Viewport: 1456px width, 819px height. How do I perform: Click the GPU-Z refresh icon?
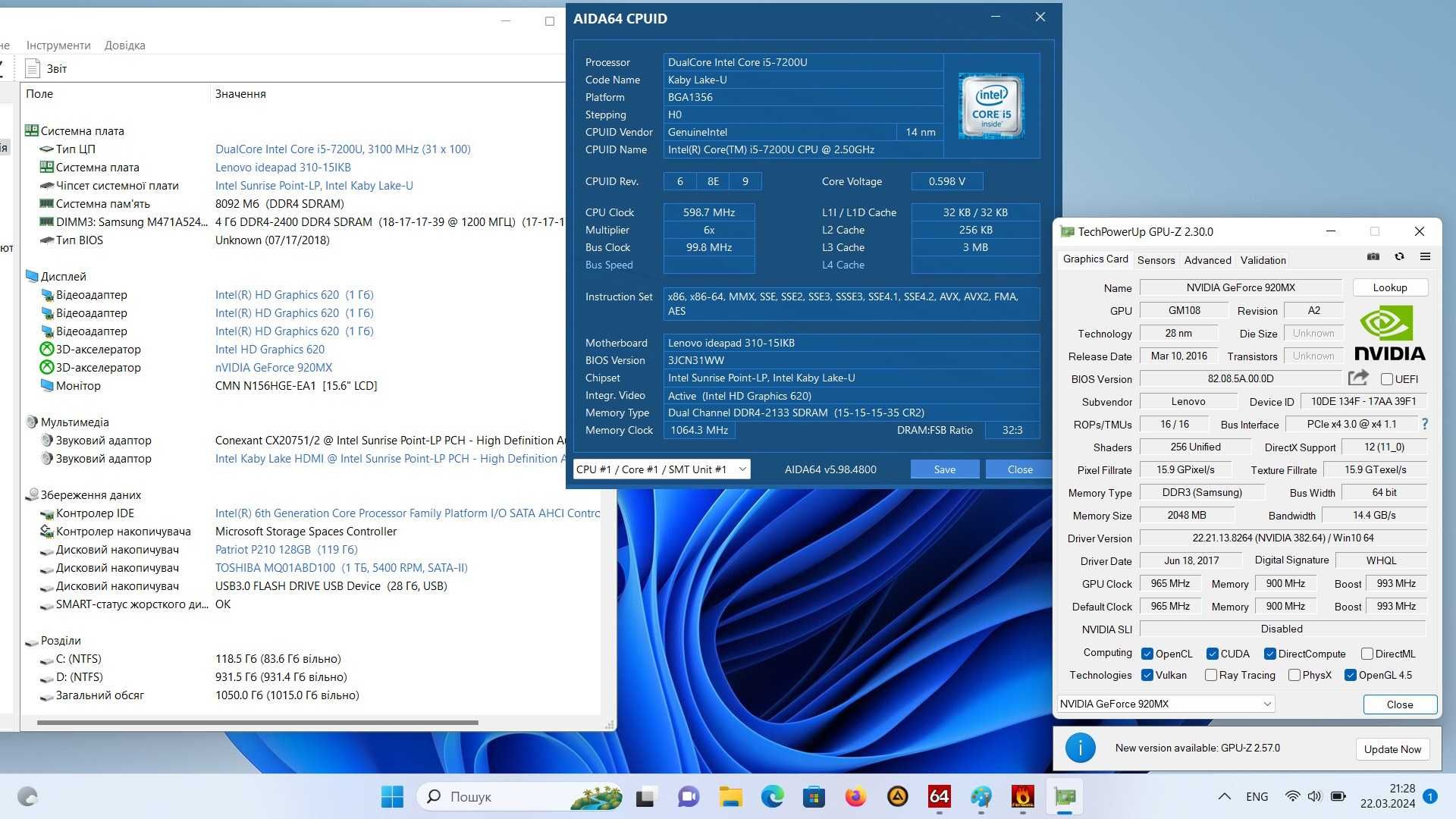point(1399,257)
